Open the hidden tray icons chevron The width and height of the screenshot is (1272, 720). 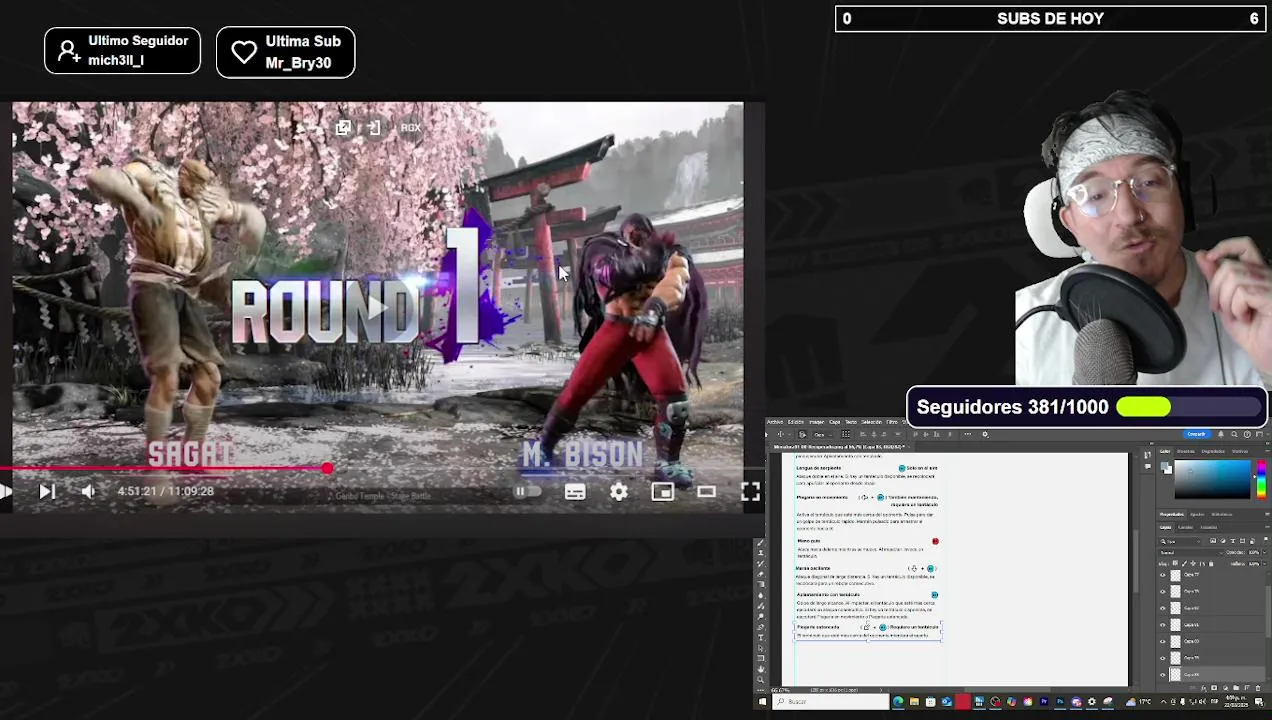point(1163,702)
